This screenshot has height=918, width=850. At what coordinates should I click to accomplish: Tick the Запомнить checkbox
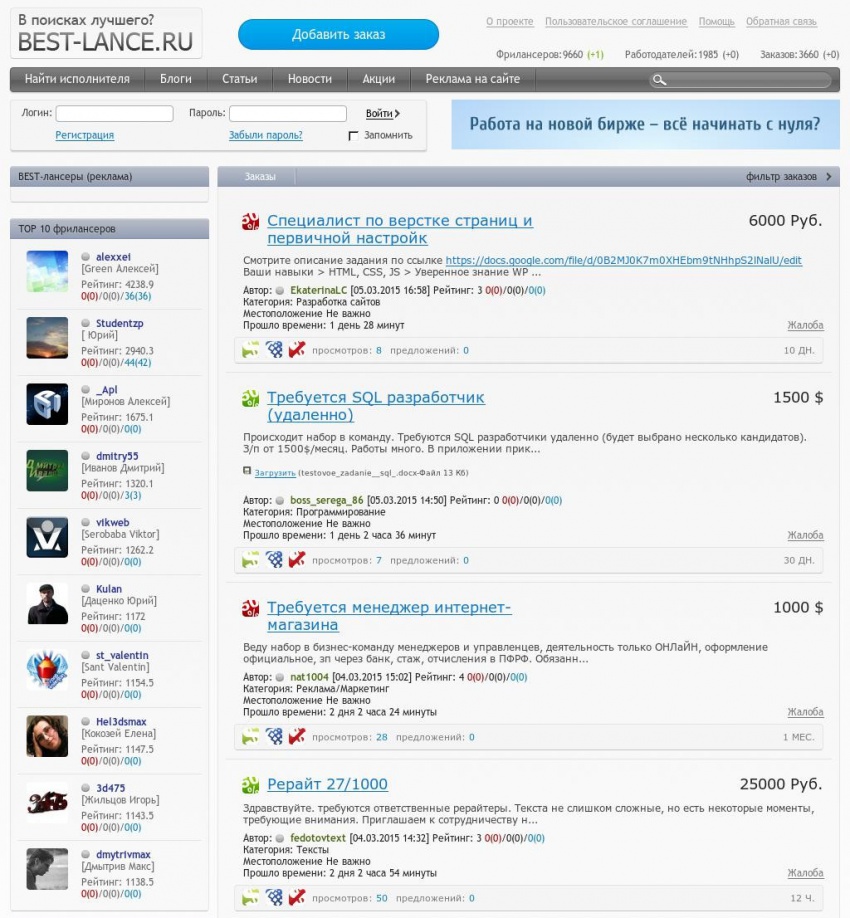353,136
